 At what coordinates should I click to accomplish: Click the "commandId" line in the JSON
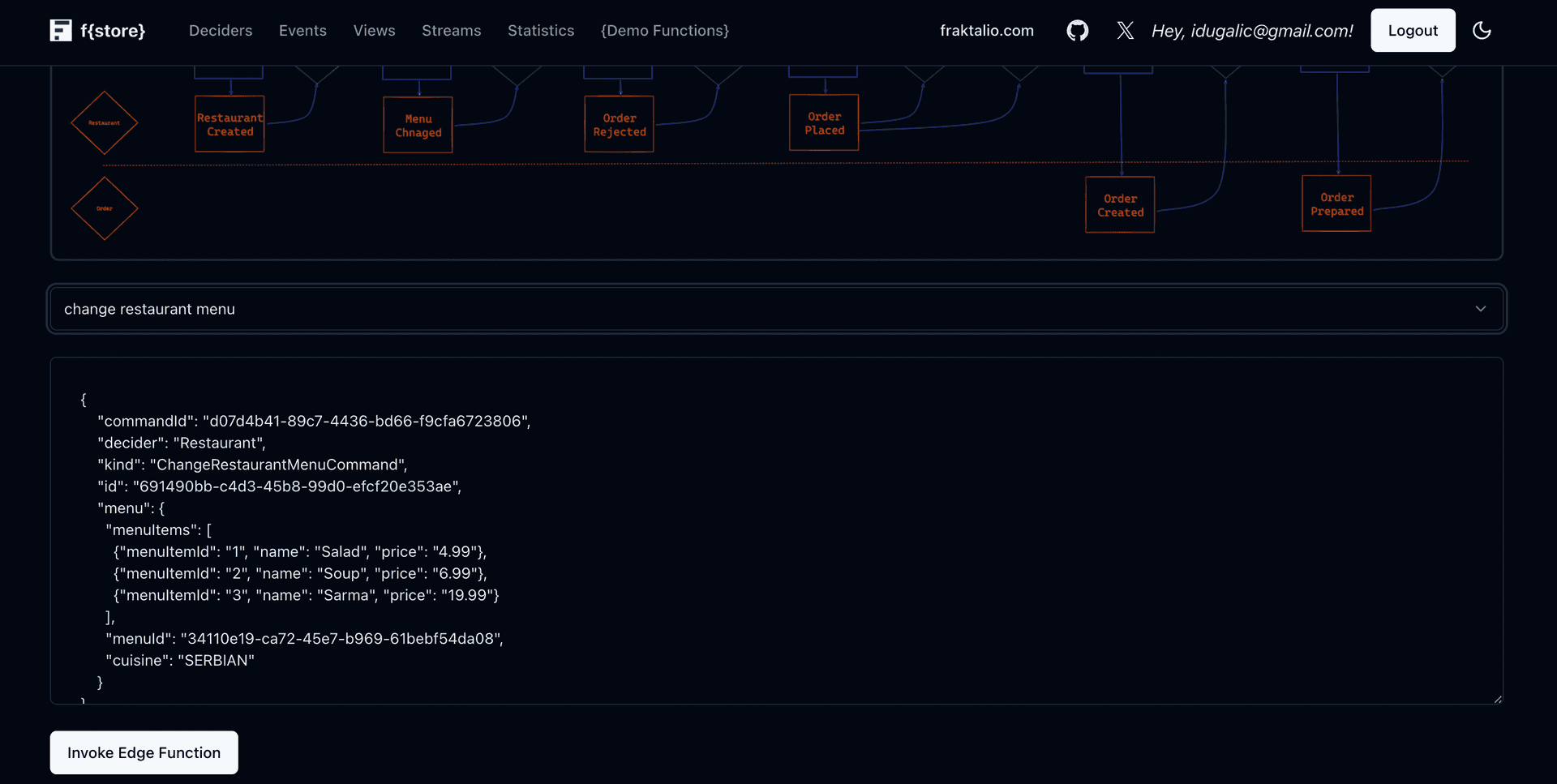tap(314, 422)
